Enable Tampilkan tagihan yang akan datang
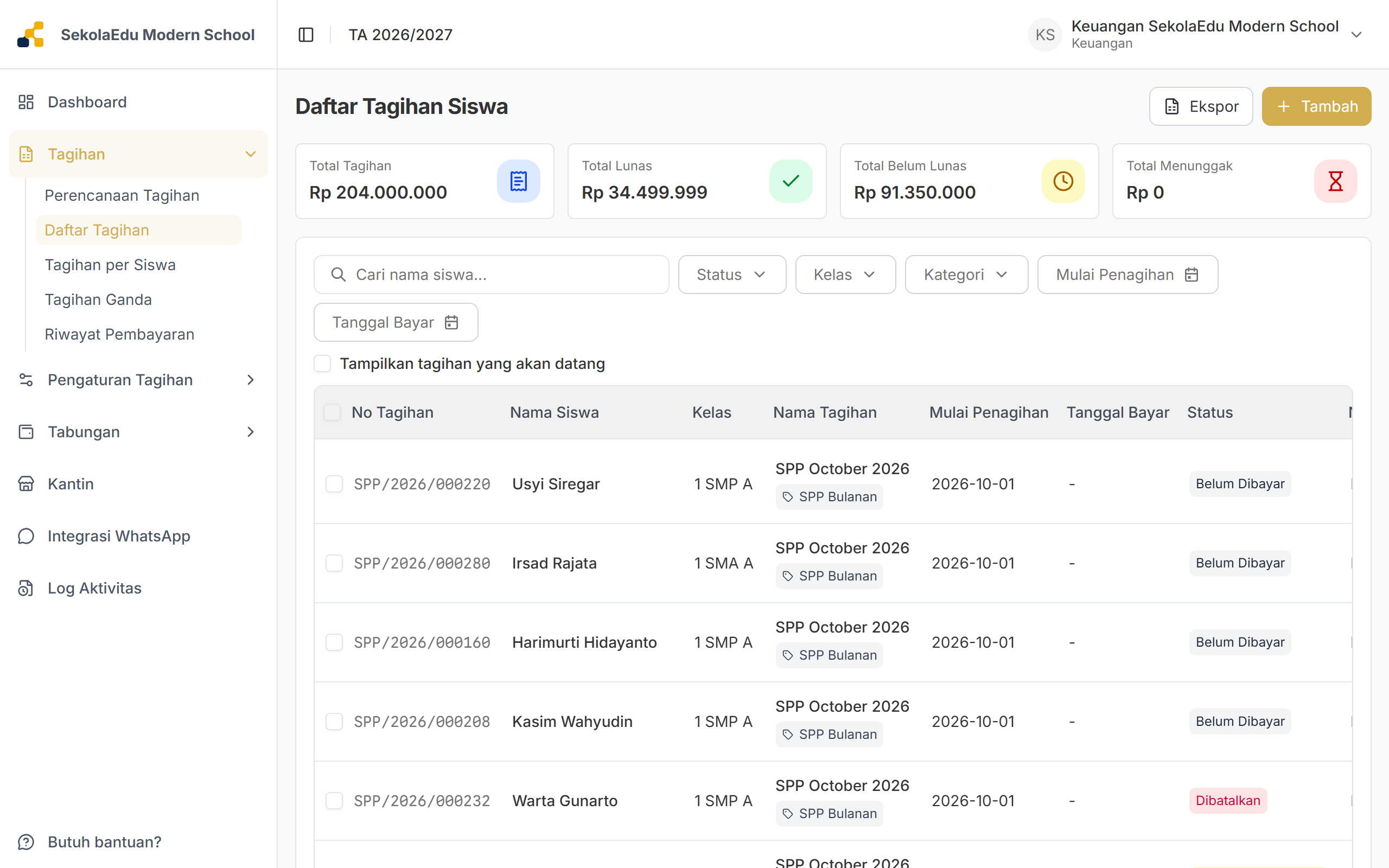Screen dimensions: 1389x868 pos(323,363)
